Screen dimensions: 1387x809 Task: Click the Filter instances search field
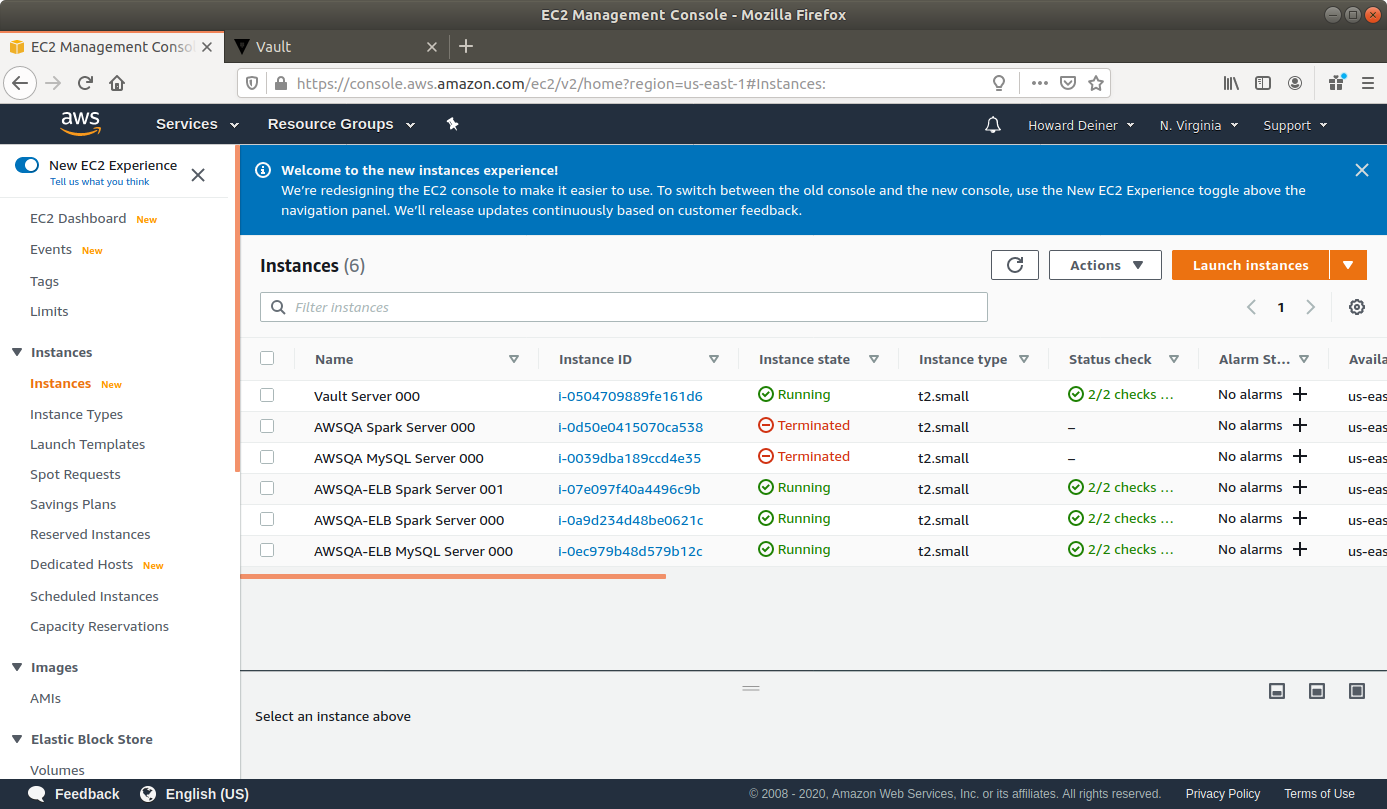click(x=624, y=307)
